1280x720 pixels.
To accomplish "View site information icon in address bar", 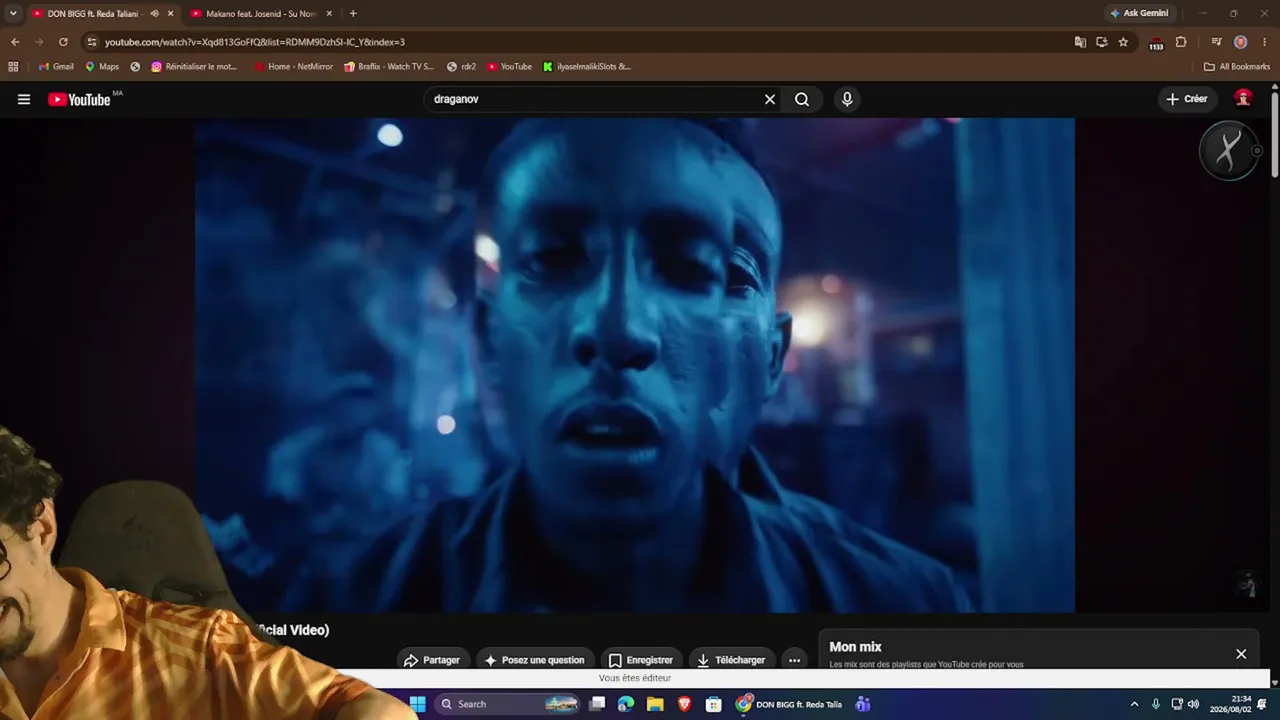I will click(92, 42).
